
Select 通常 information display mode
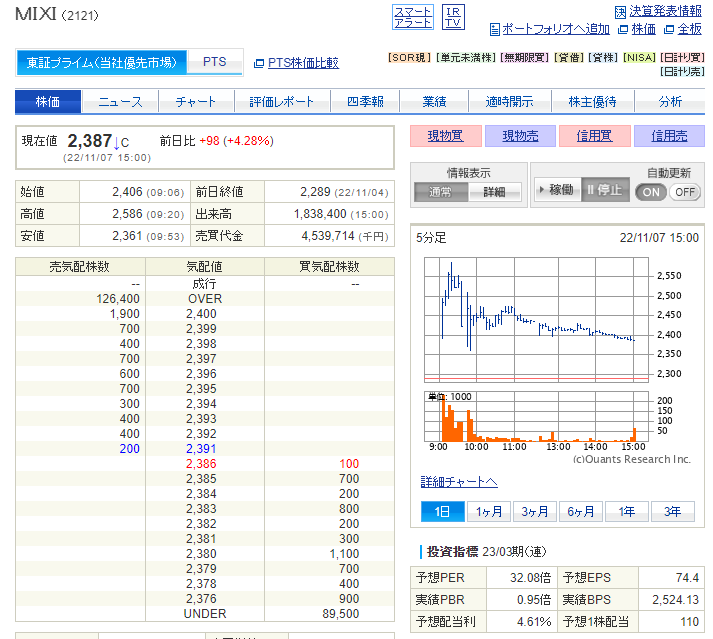(x=441, y=192)
